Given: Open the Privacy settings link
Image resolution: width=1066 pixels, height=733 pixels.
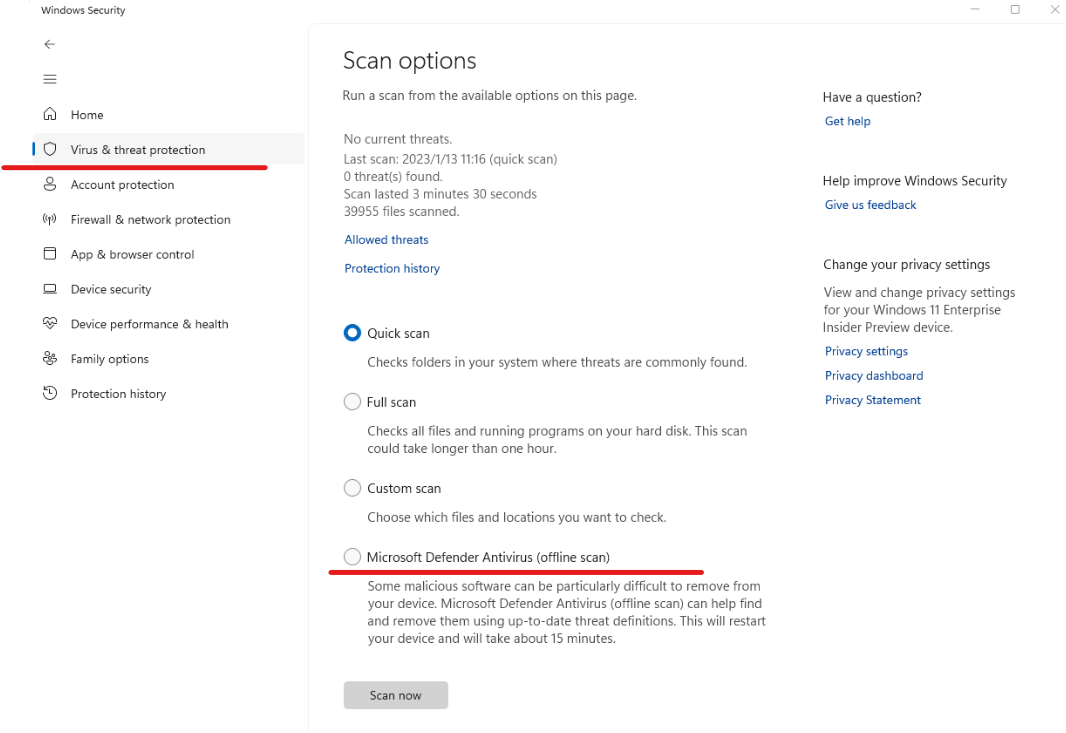Looking at the screenshot, I should click(866, 351).
